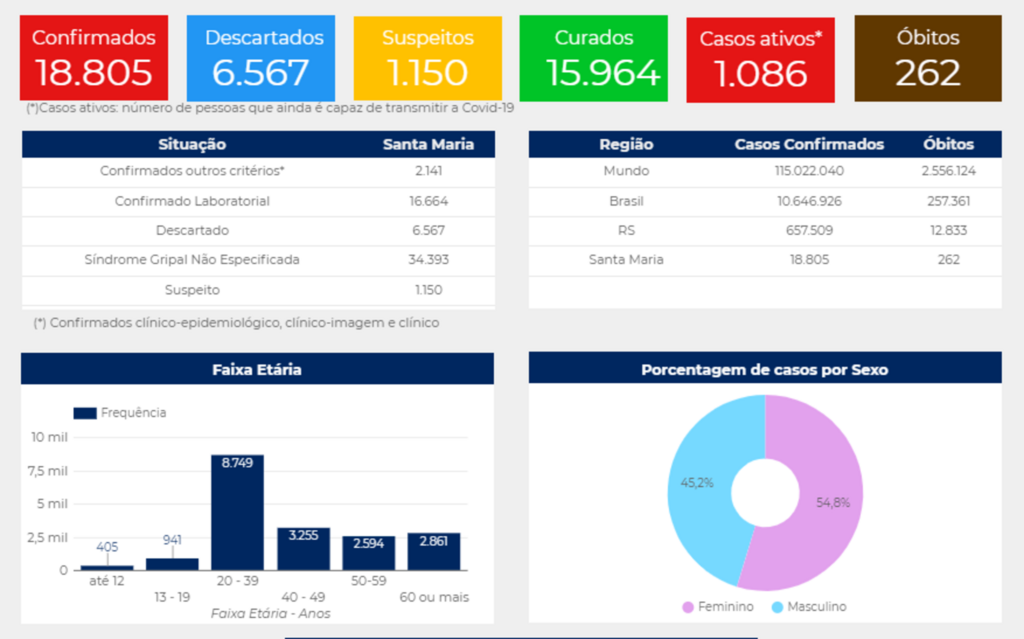Select the Brasil row in the region table

(765, 201)
